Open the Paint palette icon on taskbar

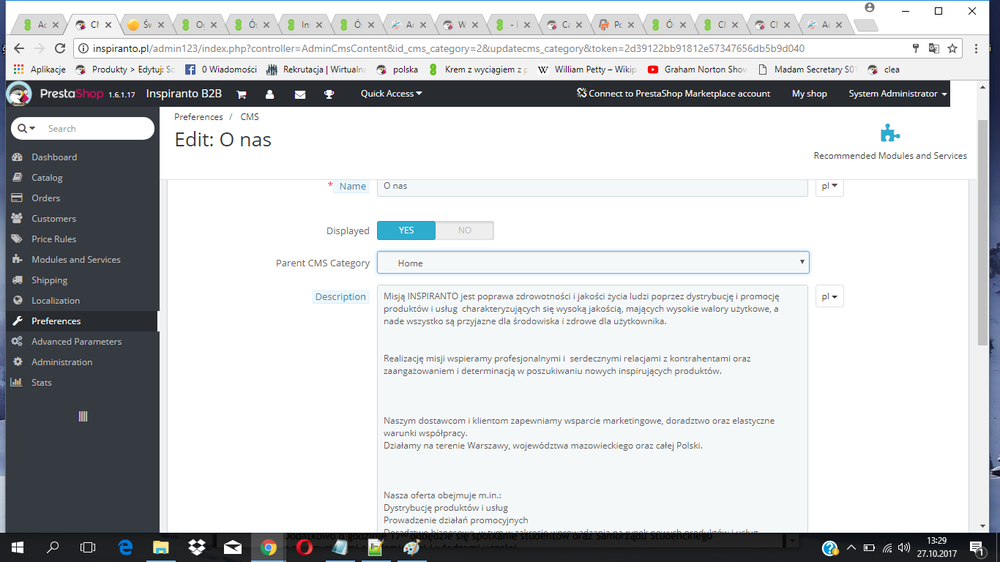[411, 547]
